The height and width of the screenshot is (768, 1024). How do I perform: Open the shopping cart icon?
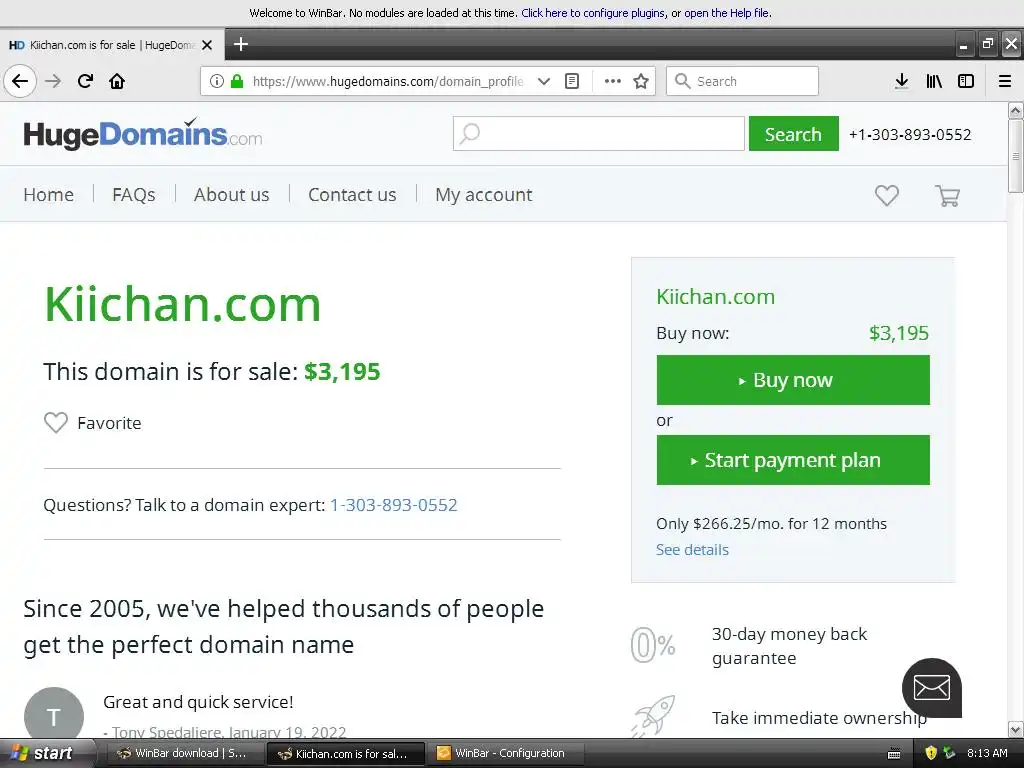pos(947,195)
